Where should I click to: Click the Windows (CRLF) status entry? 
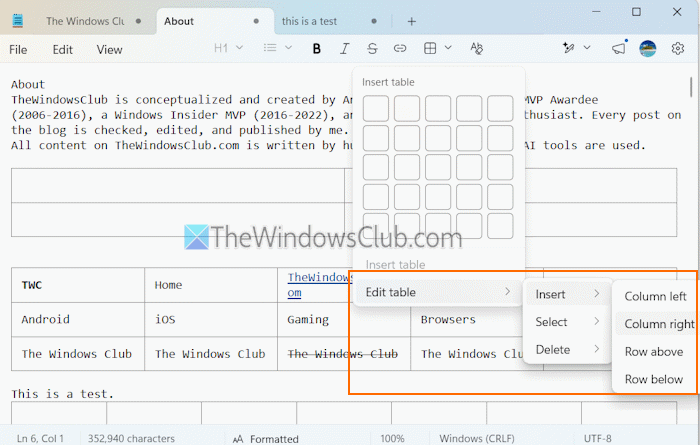click(476, 439)
